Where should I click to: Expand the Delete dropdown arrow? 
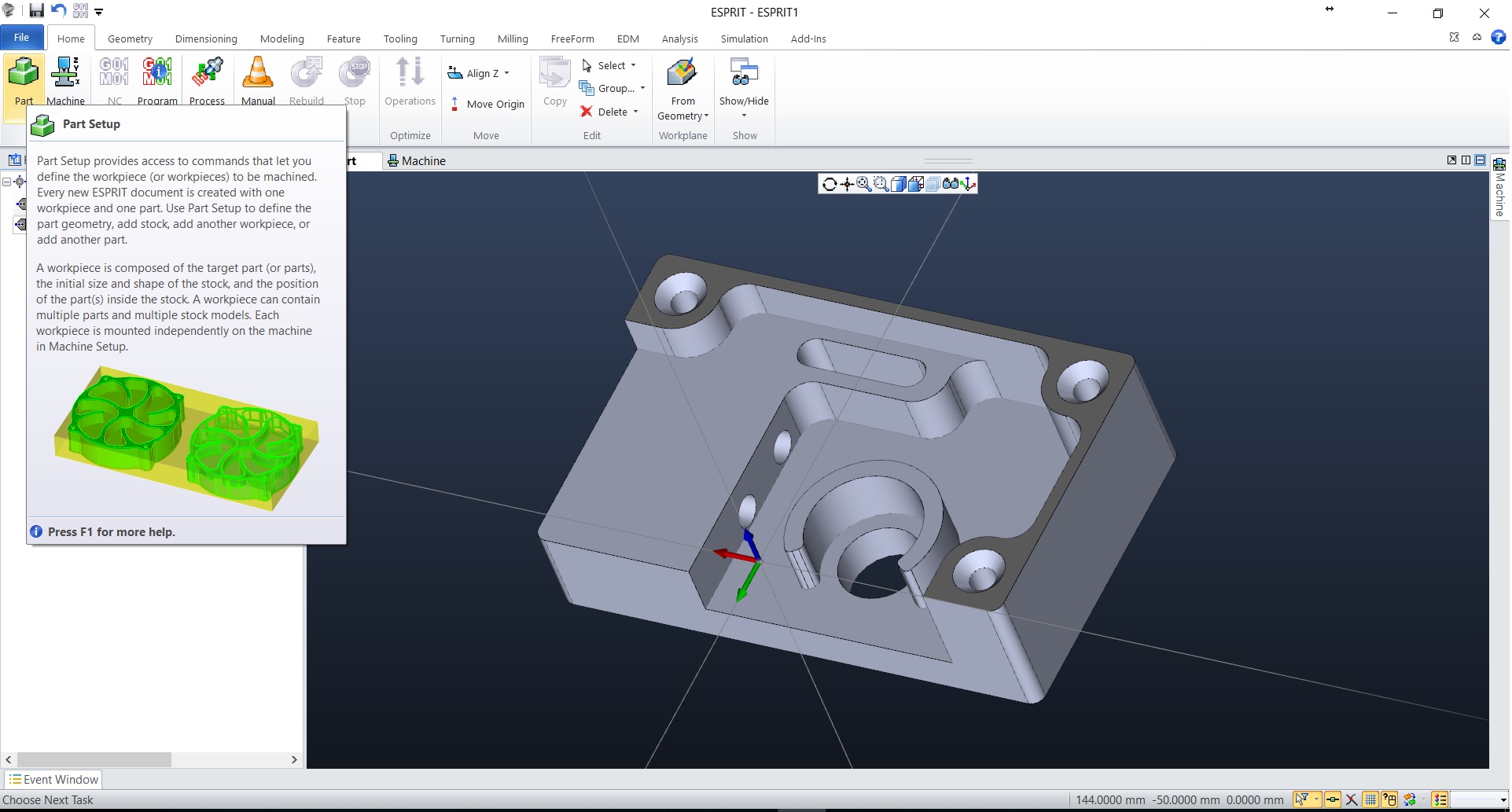pos(635,112)
